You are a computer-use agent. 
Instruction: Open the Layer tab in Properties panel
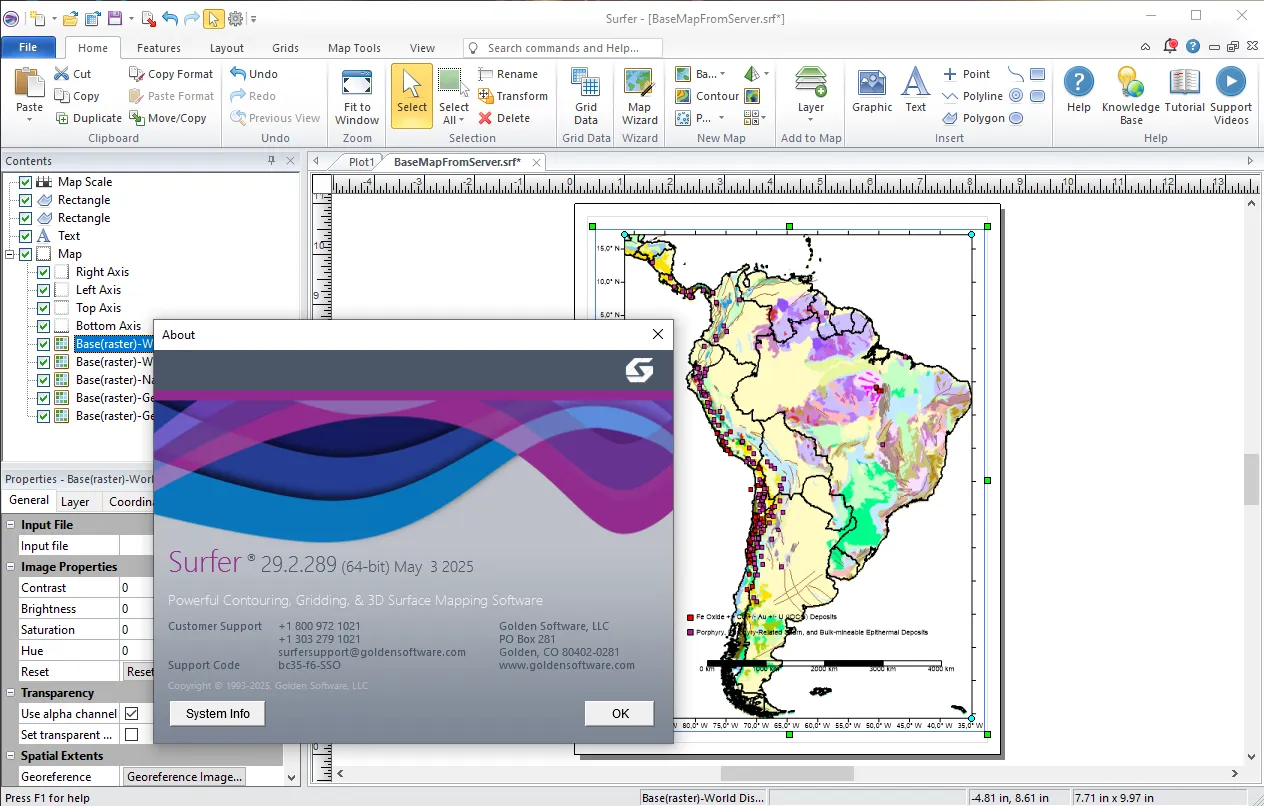(x=75, y=502)
